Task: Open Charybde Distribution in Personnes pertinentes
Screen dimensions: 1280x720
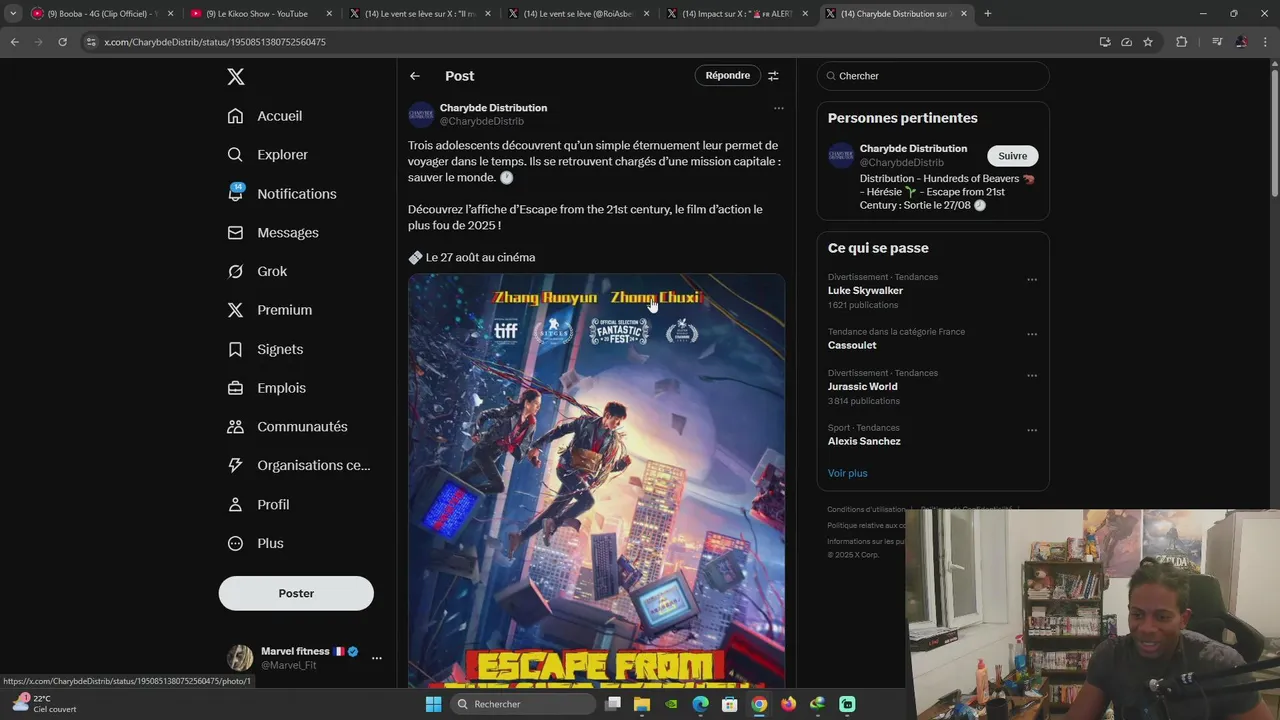Action: (x=913, y=149)
